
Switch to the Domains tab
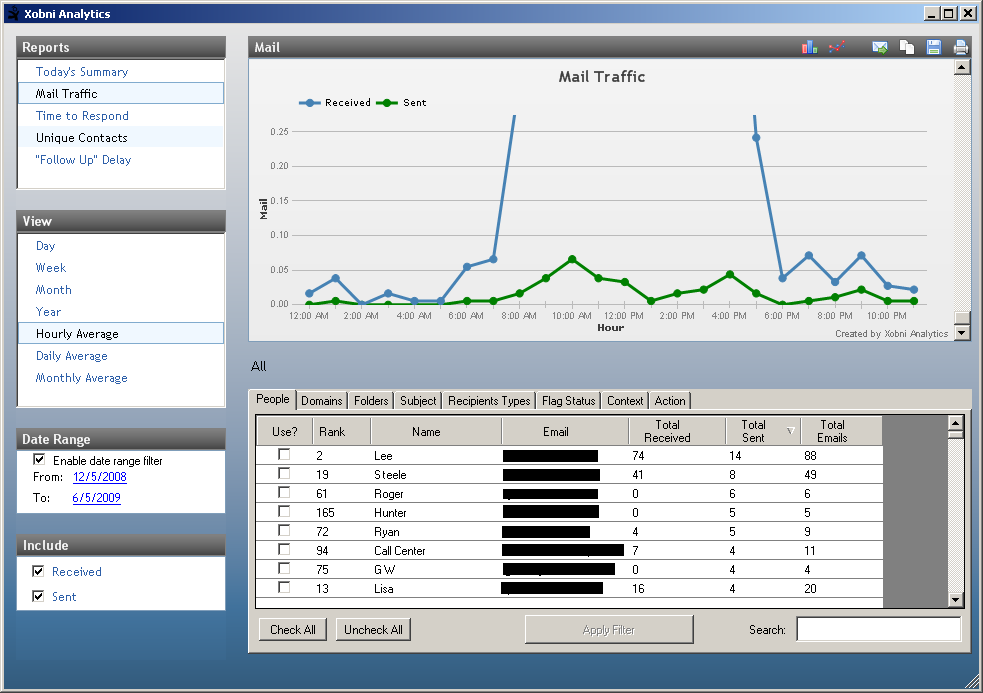pyautogui.click(x=321, y=401)
